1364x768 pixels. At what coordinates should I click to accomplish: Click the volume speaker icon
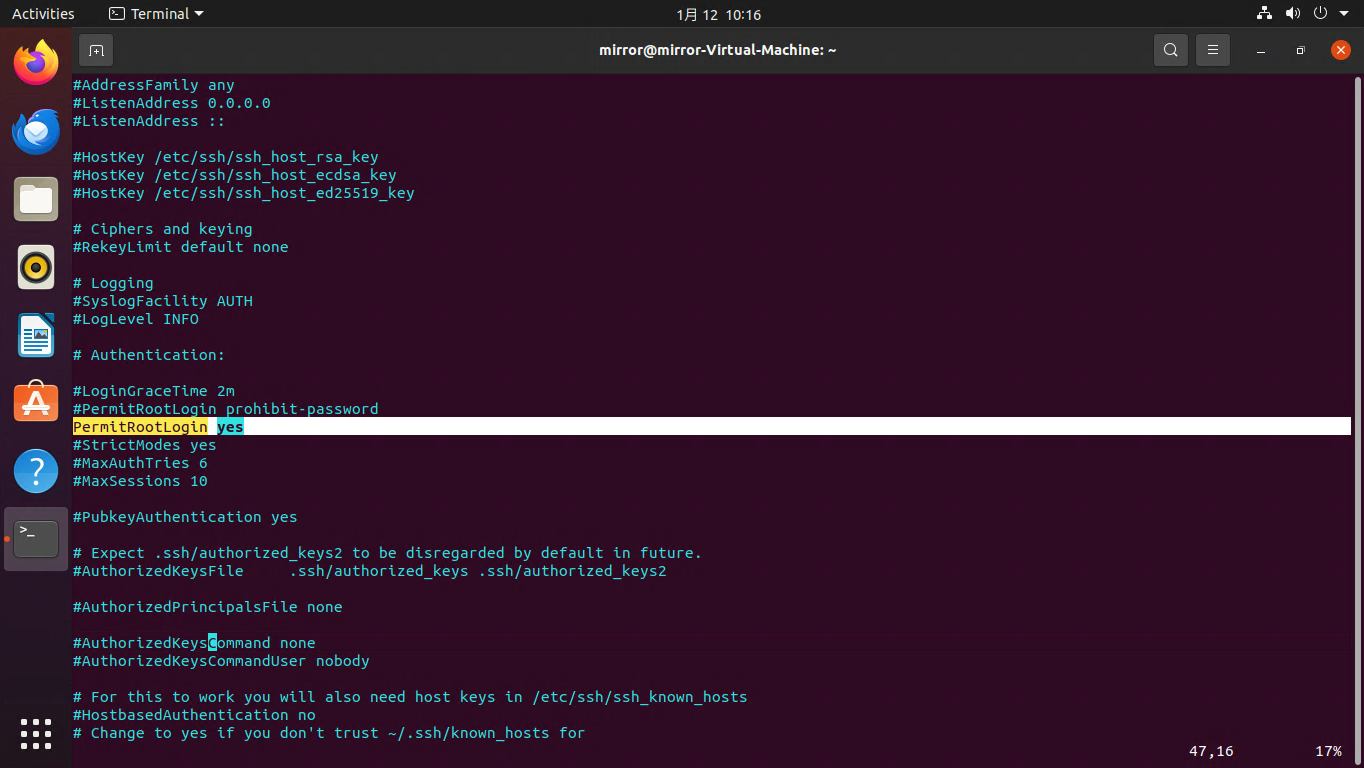1292,14
